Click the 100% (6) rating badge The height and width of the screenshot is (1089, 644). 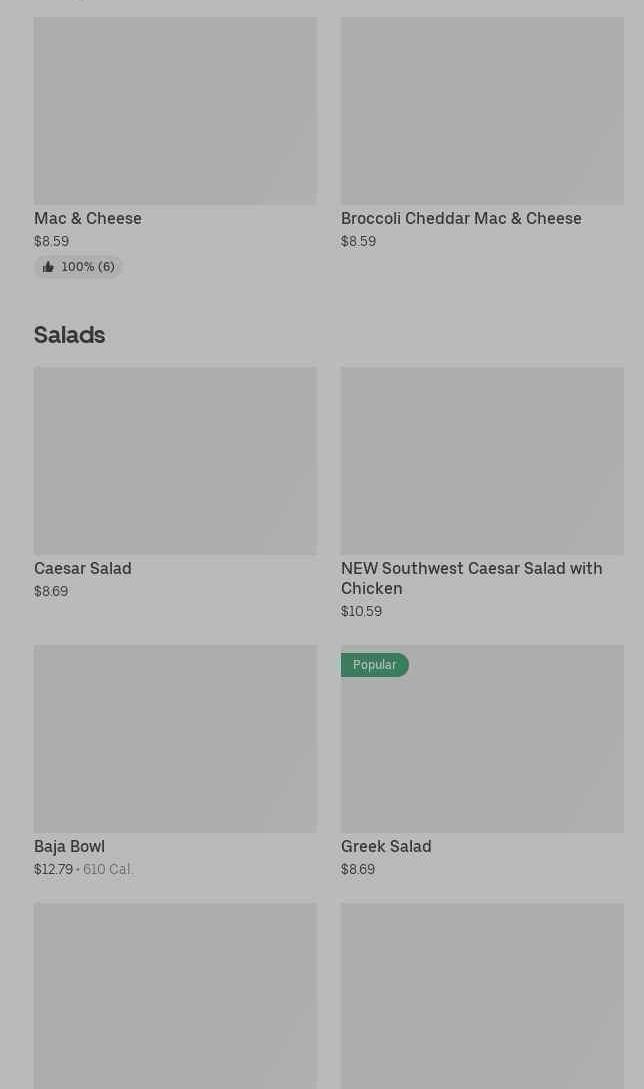tap(87, 267)
